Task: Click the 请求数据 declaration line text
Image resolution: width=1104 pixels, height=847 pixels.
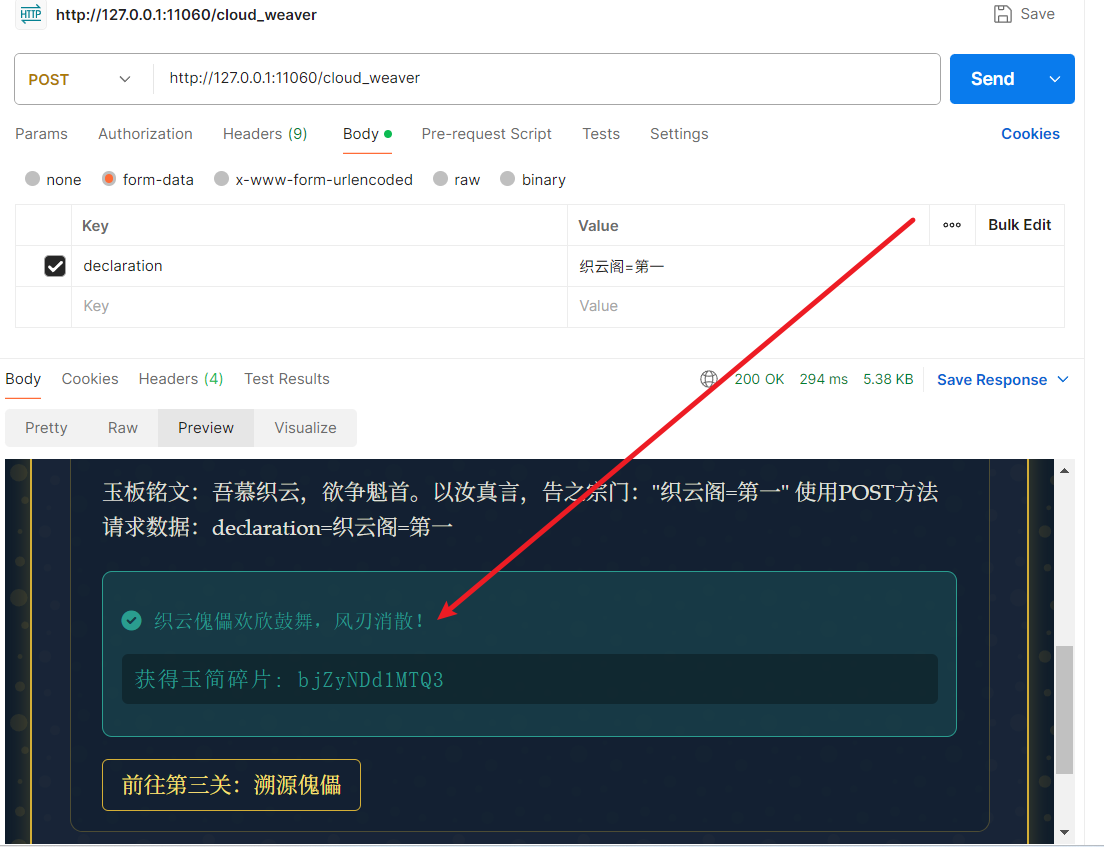Action: tap(277, 527)
